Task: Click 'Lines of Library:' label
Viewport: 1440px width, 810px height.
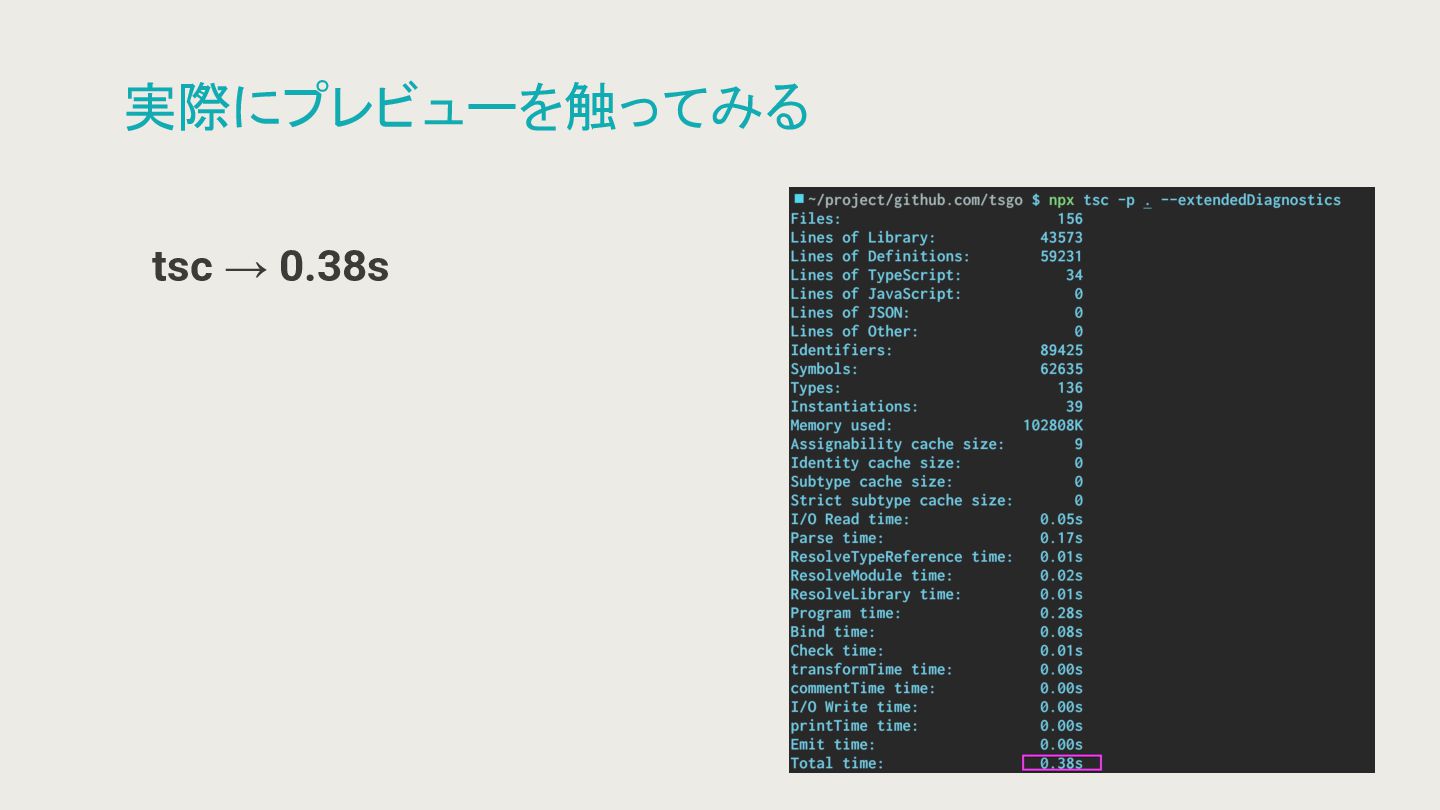Action: 863,238
